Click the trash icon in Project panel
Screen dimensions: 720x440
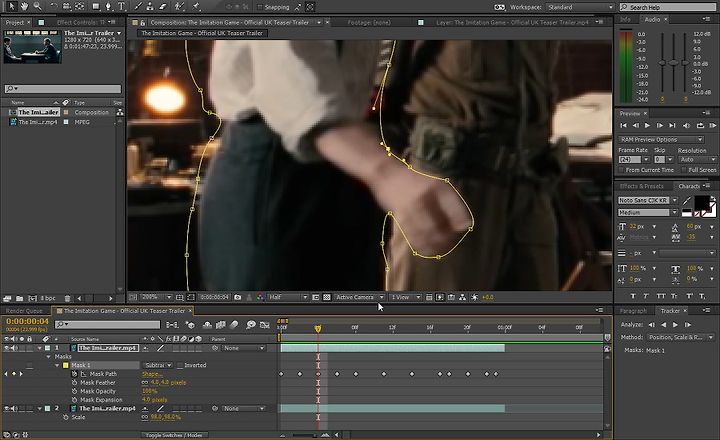coord(68,298)
